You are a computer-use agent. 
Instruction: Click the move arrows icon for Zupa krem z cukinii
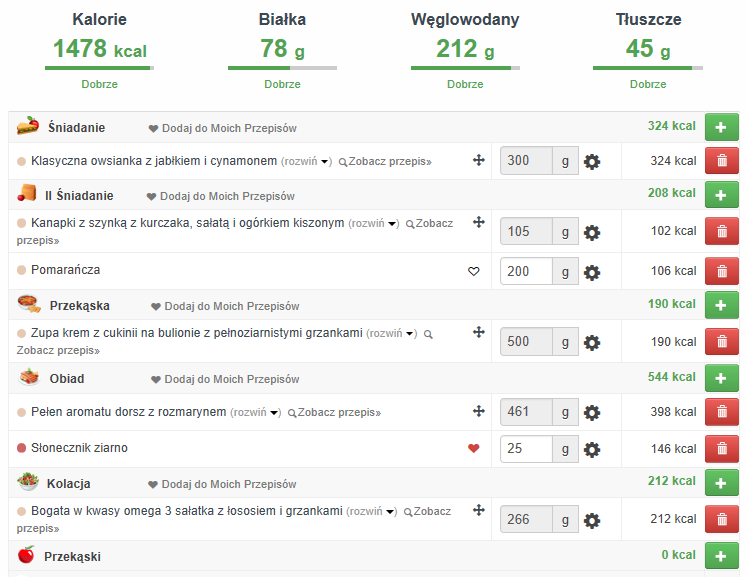click(x=479, y=332)
